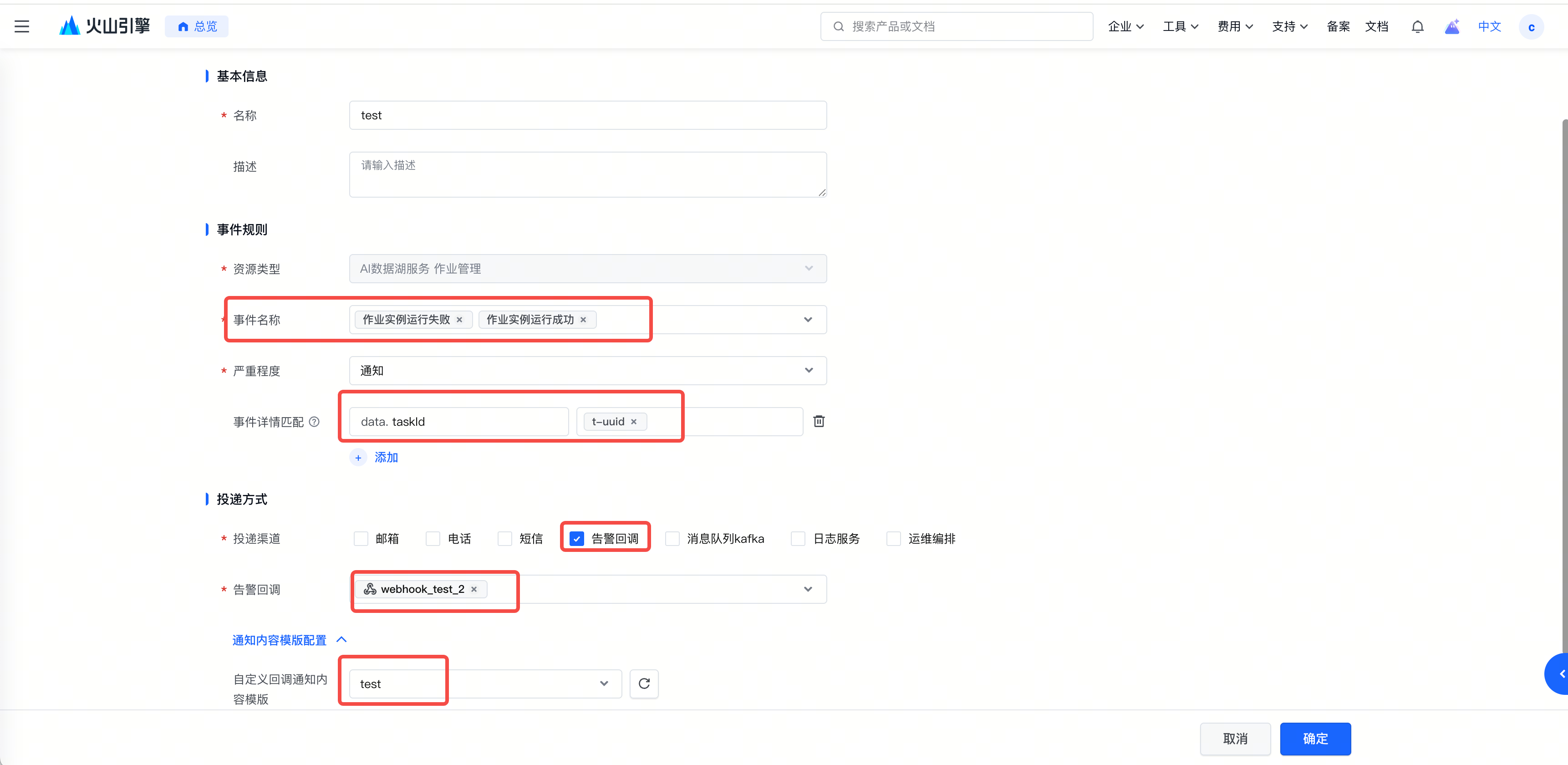This screenshot has height=765, width=1568.
Task: Enable the 消息队列kafka checkbox
Action: (672, 539)
